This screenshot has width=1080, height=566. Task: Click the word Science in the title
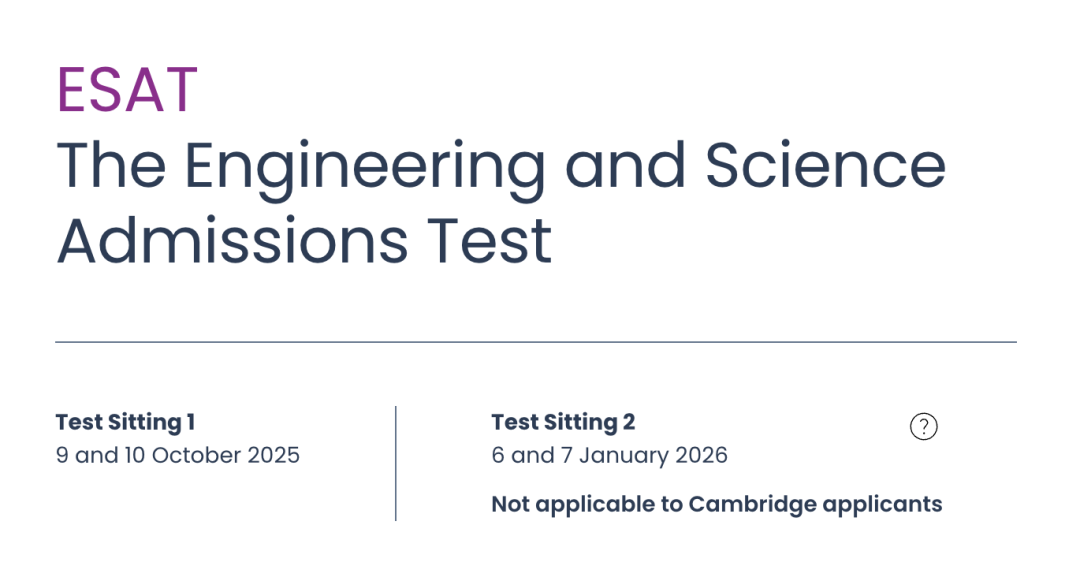click(826, 165)
